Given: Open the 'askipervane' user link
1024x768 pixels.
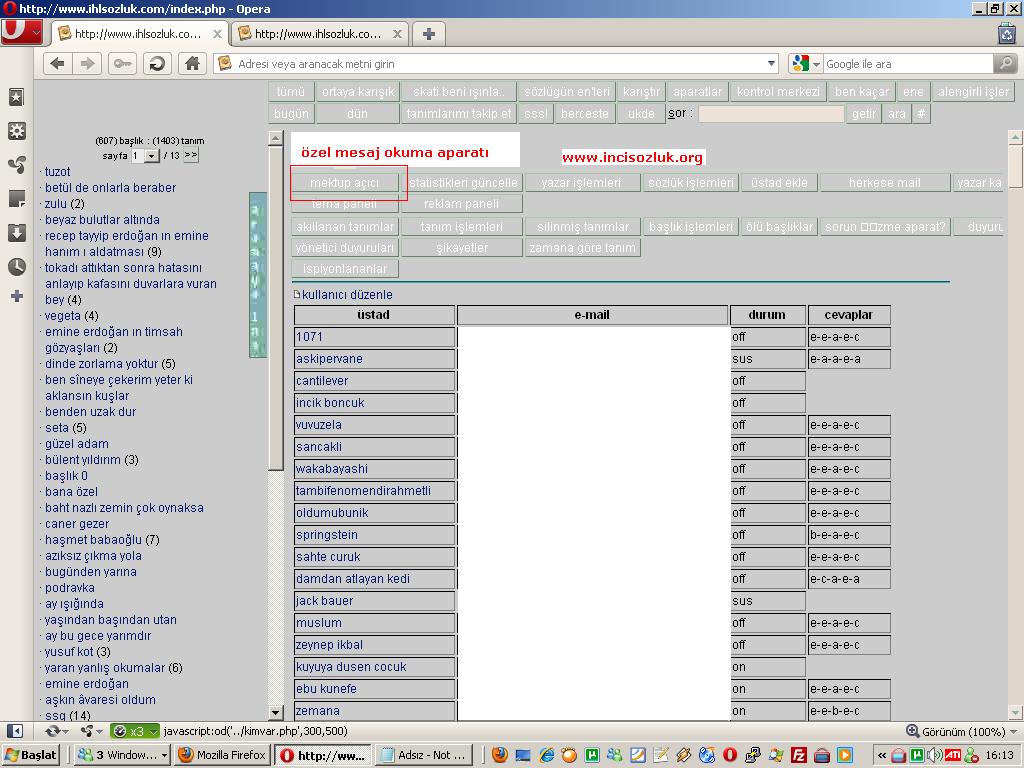Looking at the screenshot, I should (329, 359).
